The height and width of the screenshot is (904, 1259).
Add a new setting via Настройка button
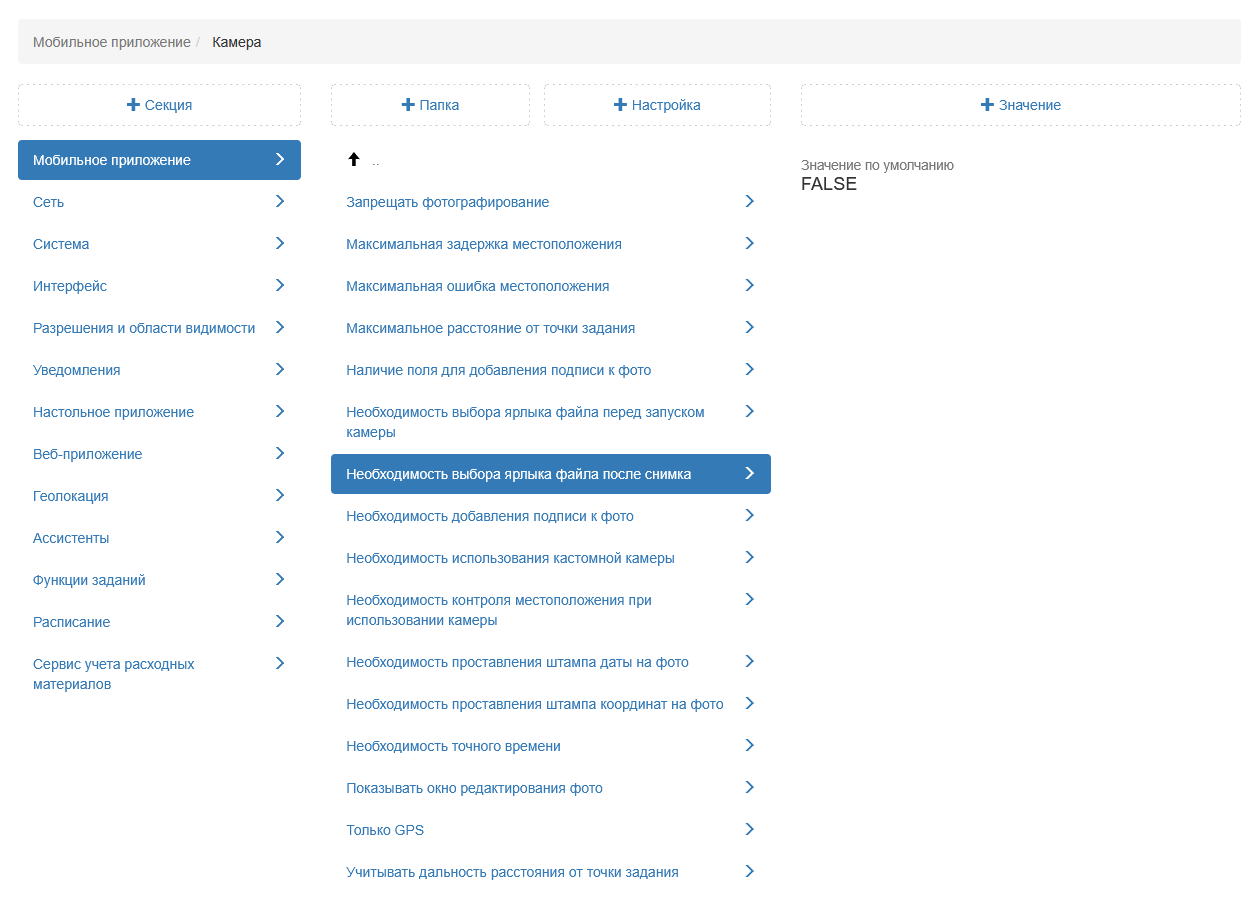pos(657,105)
